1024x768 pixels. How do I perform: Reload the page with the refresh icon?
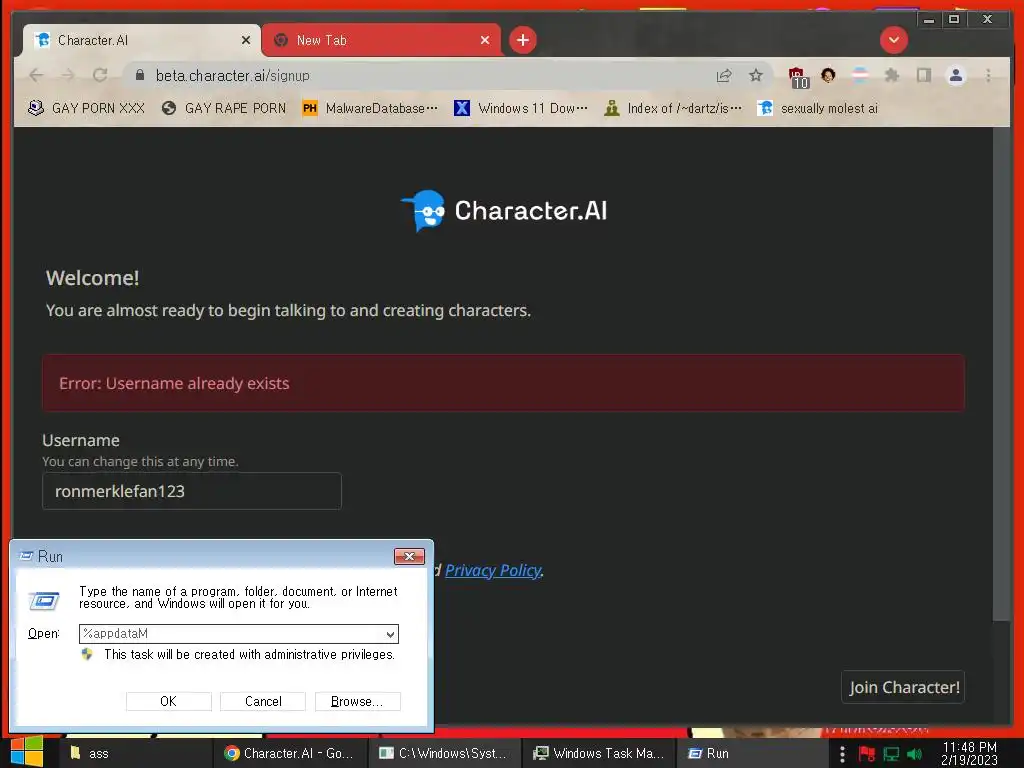(100, 75)
